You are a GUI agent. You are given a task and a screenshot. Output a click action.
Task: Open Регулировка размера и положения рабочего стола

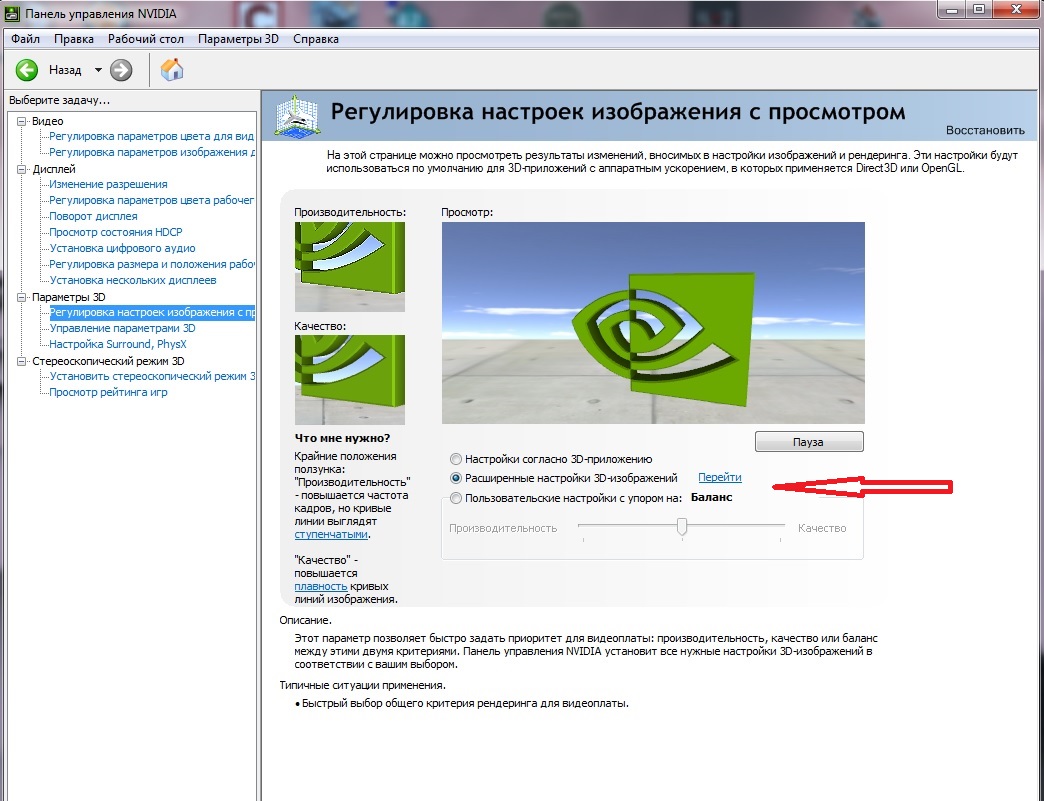pyautogui.click(x=152, y=264)
